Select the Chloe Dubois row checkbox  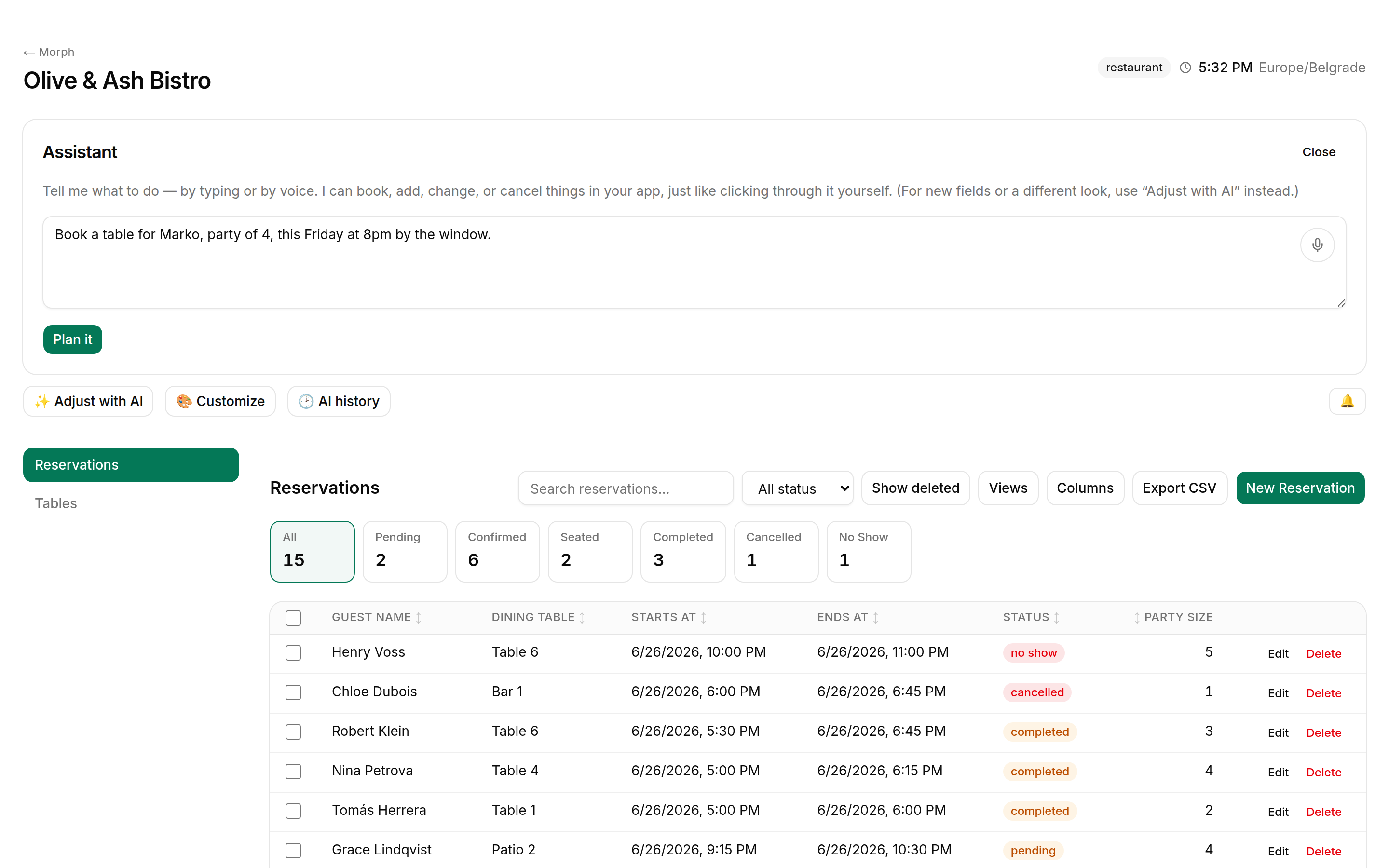(x=293, y=692)
